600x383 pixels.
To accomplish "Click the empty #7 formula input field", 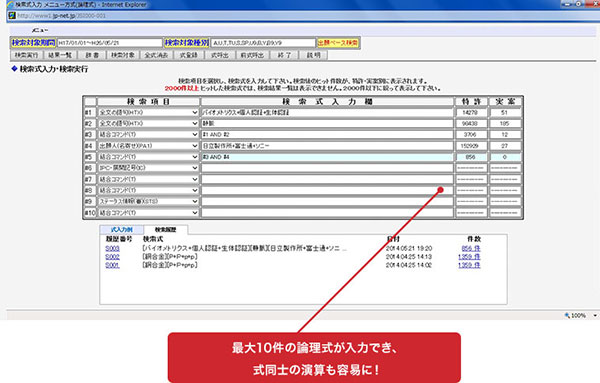I will pos(327,179).
